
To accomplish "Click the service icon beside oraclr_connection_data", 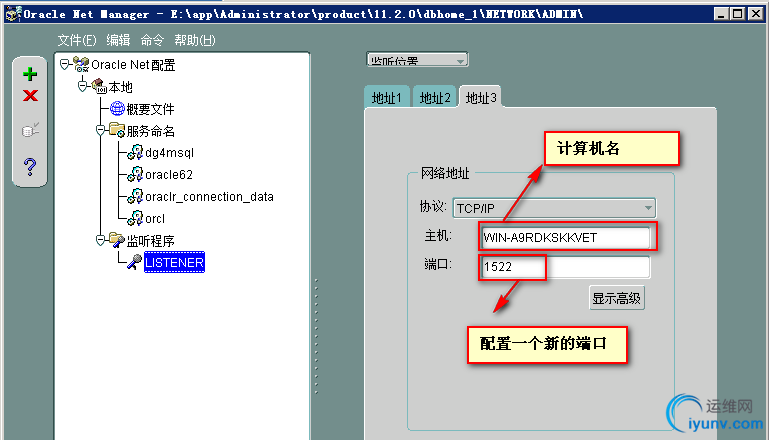I will pos(135,196).
